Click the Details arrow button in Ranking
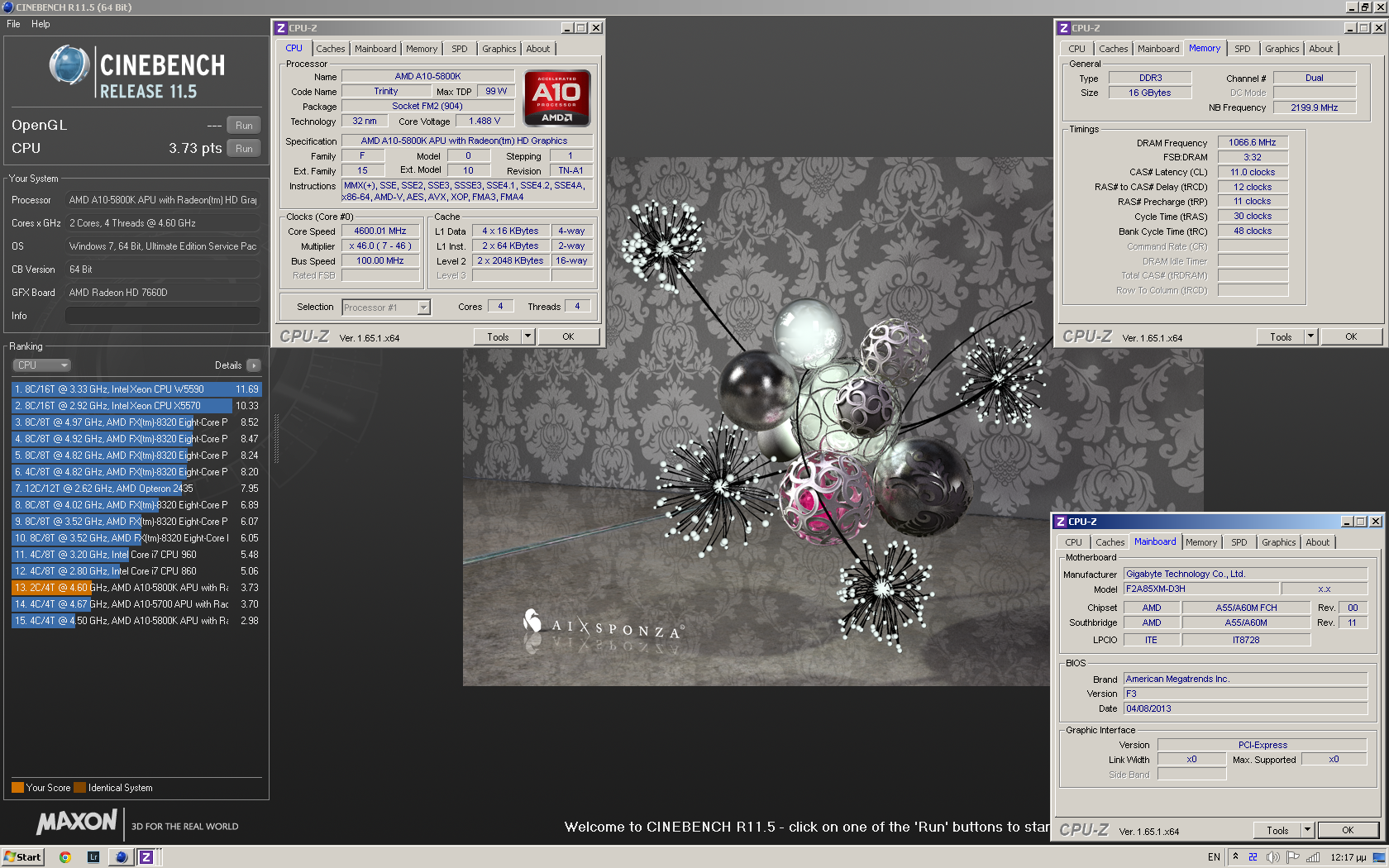The height and width of the screenshot is (868, 1389). pos(253,365)
